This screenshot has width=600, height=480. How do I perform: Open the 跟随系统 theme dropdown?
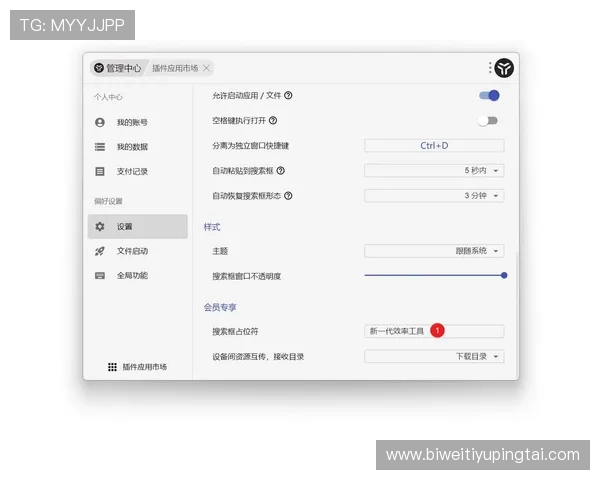(x=434, y=251)
